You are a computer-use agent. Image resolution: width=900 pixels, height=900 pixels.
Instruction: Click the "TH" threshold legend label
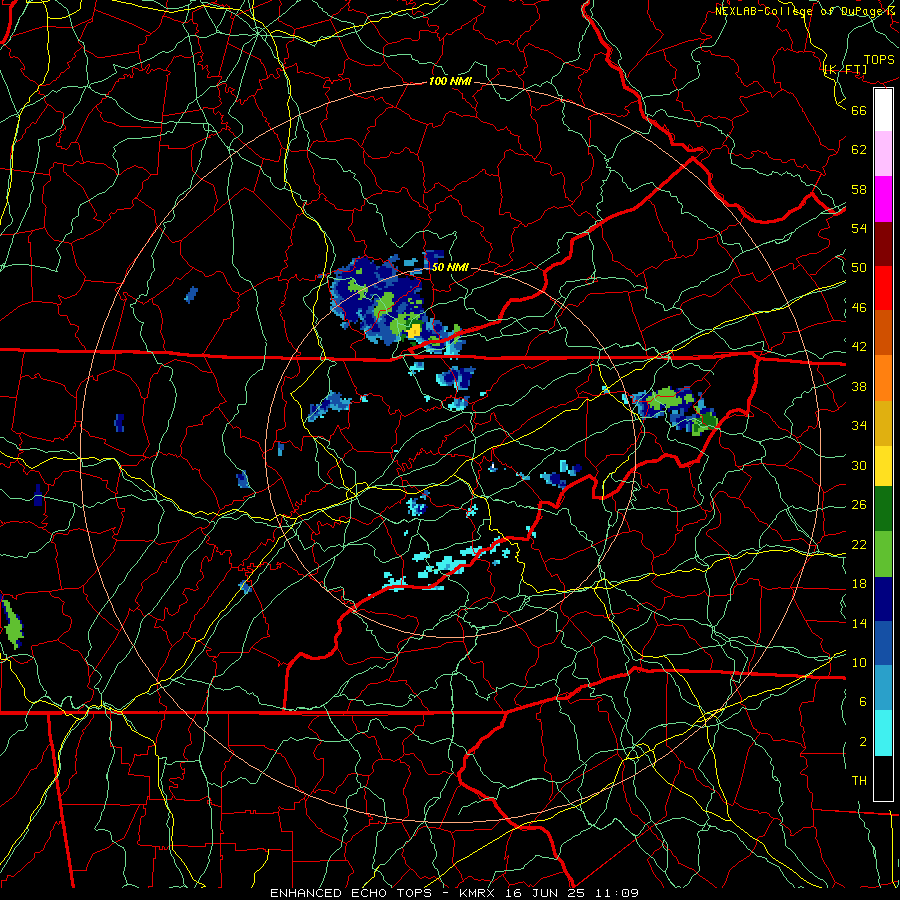[x=859, y=780]
